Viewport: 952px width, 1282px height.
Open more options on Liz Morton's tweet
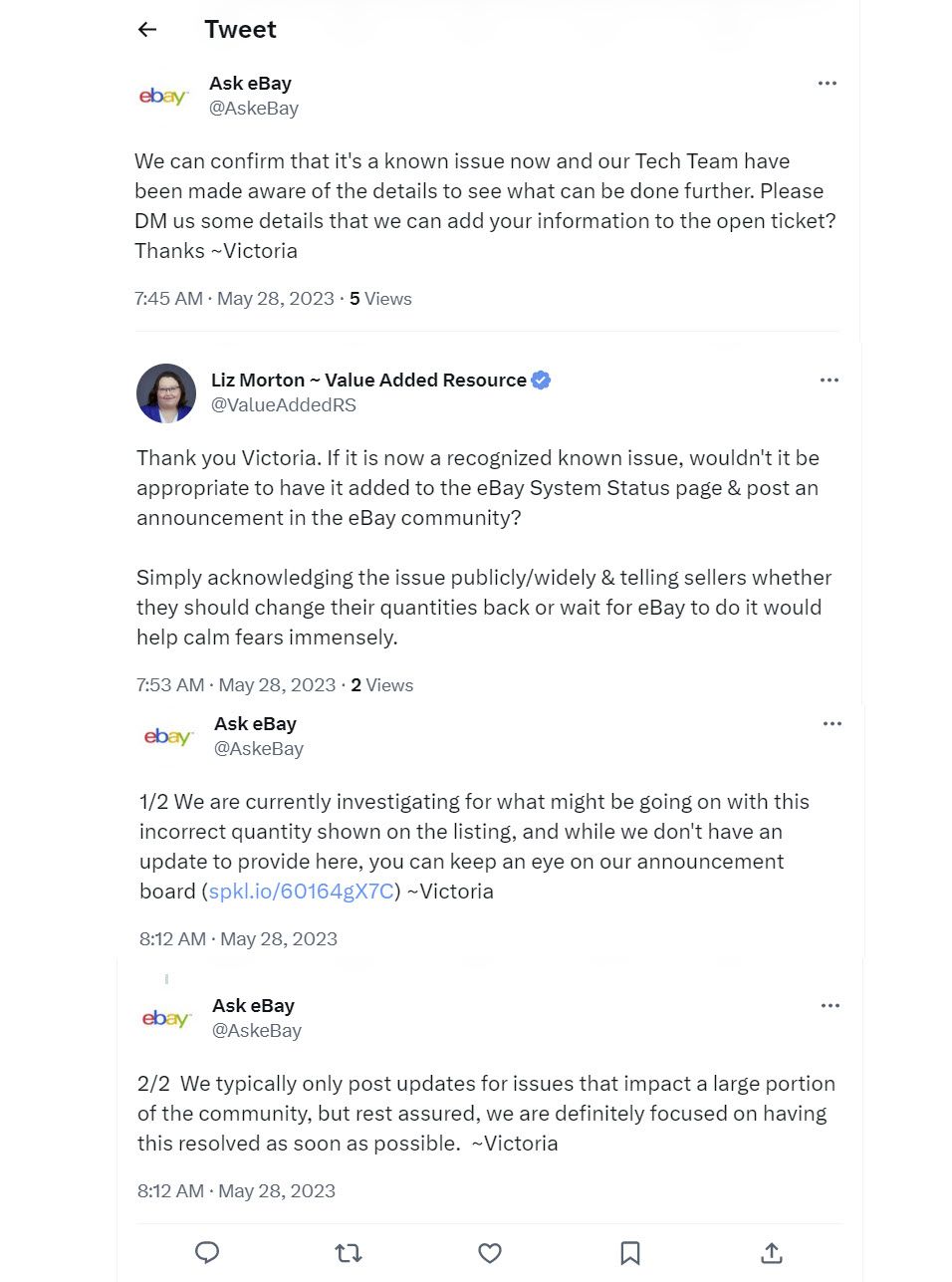830,380
